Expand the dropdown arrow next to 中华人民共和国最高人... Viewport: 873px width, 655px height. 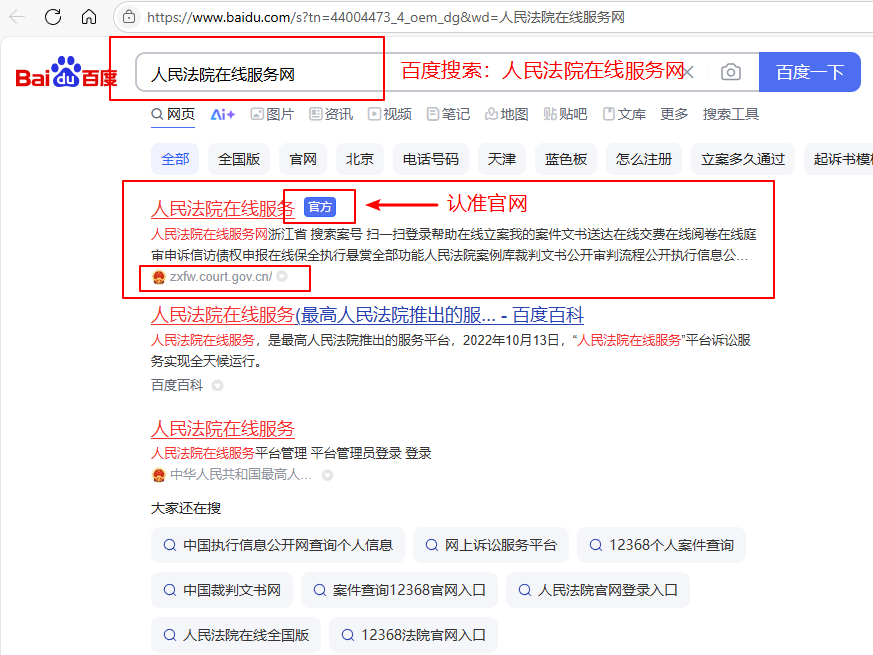pyautogui.click(x=327, y=475)
